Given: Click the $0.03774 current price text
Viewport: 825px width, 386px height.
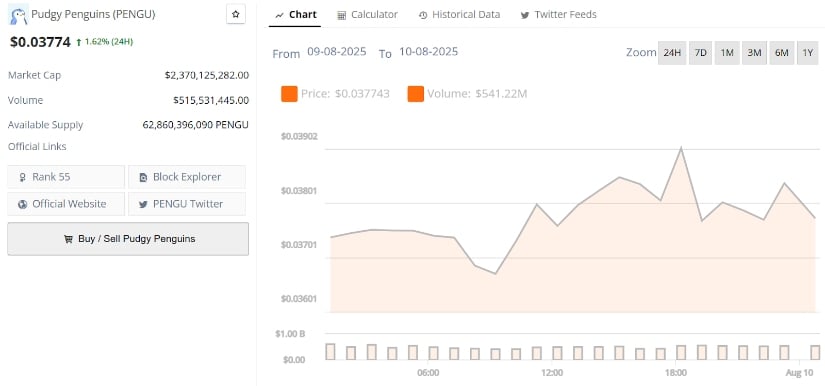Looking at the screenshot, I should pos(40,42).
